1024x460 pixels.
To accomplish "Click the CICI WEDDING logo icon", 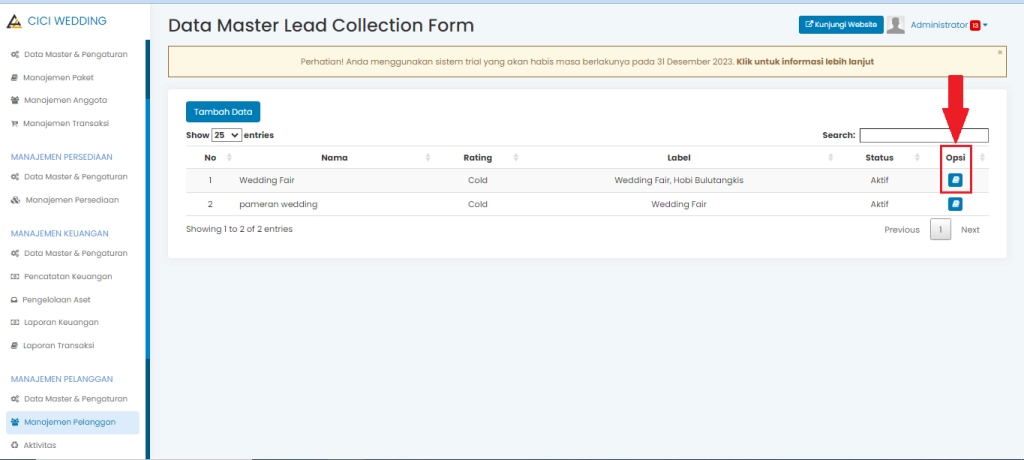I will [14, 21].
